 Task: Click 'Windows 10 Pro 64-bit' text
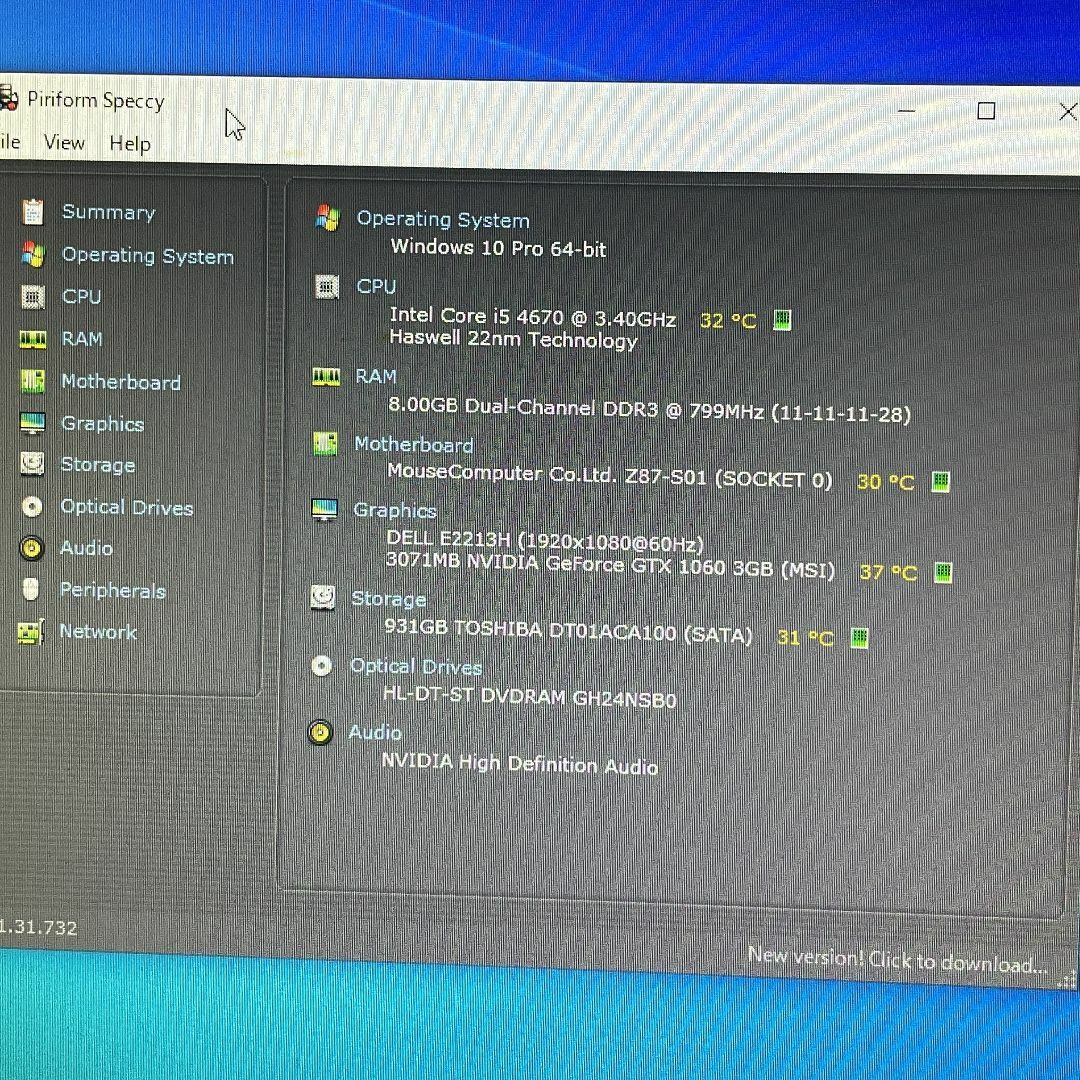point(499,248)
